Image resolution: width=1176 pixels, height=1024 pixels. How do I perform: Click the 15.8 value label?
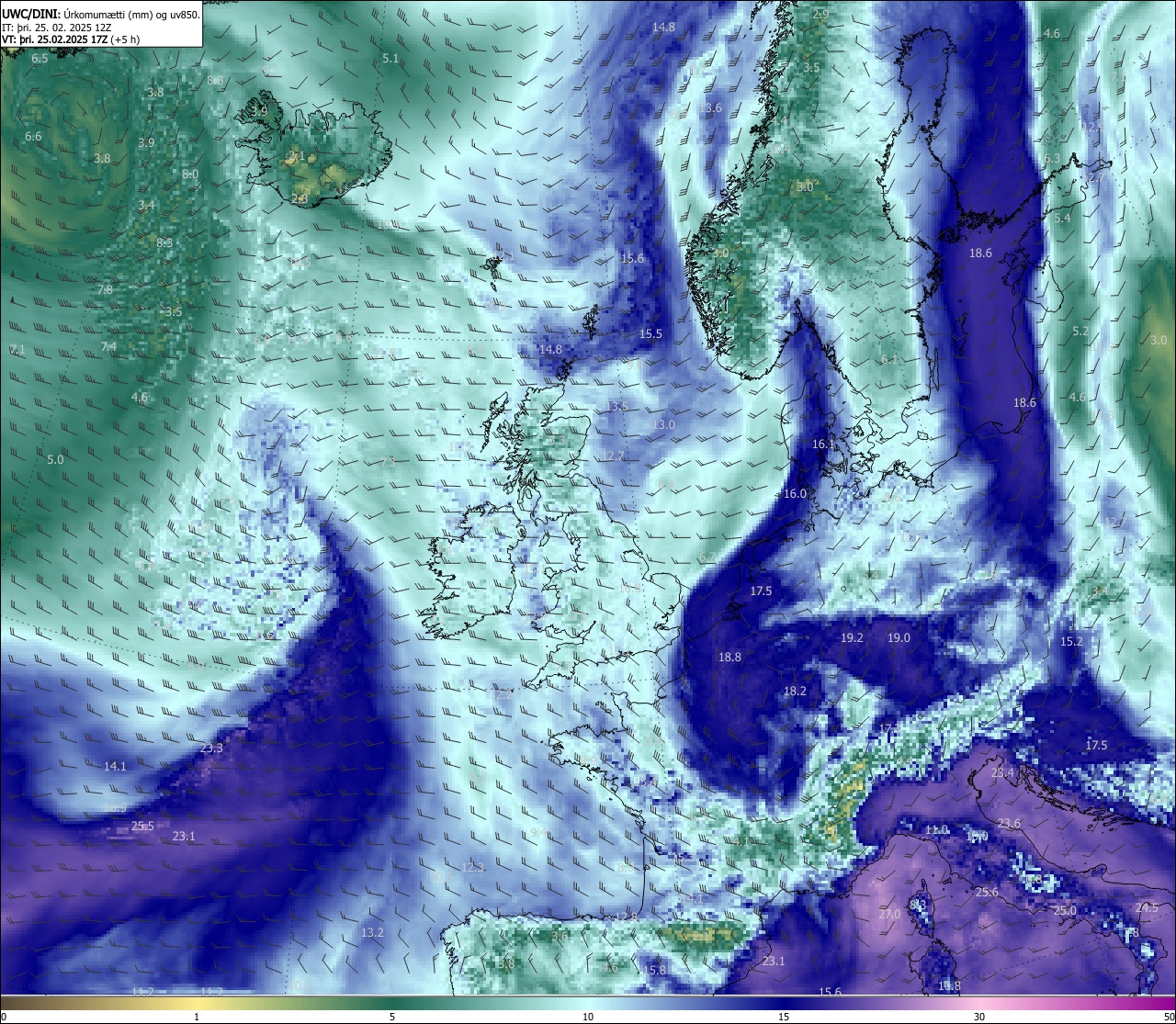(x=654, y=971)
